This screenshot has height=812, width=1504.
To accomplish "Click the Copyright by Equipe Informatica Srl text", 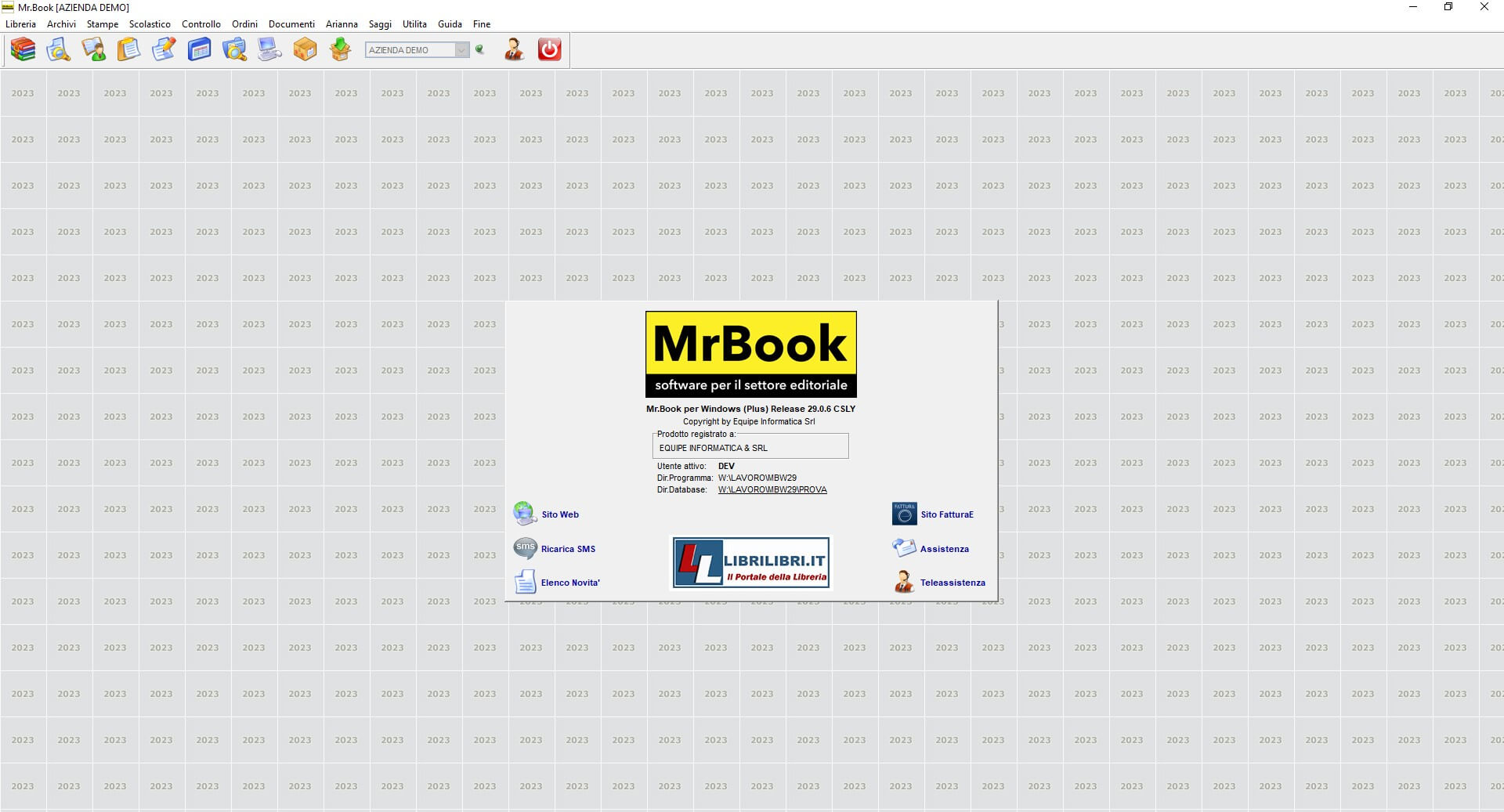I will click(x=749, y=421).
